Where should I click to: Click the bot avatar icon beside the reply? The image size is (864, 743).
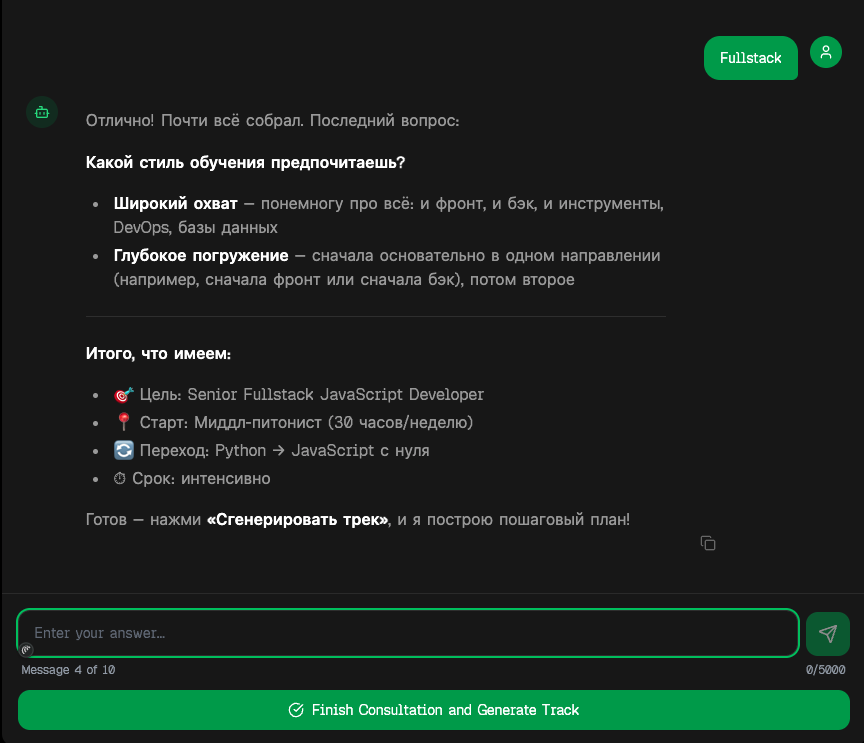[42, 112]
